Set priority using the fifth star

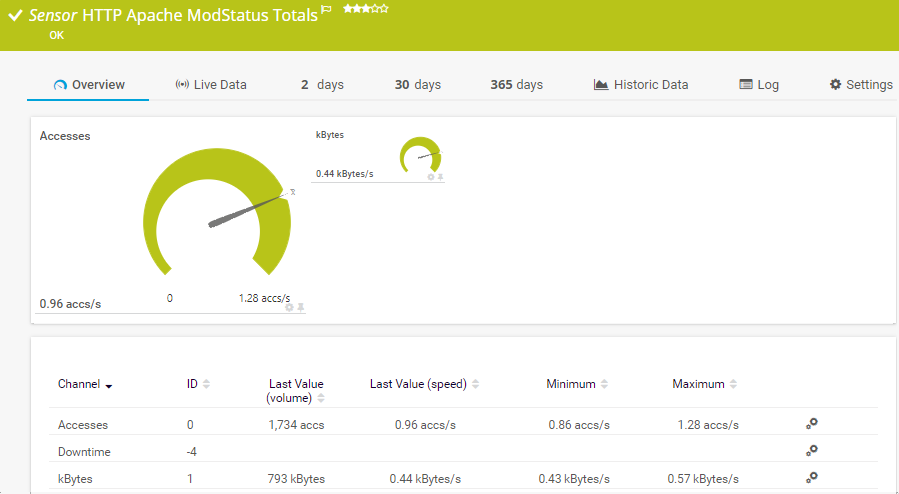(385, 9)
